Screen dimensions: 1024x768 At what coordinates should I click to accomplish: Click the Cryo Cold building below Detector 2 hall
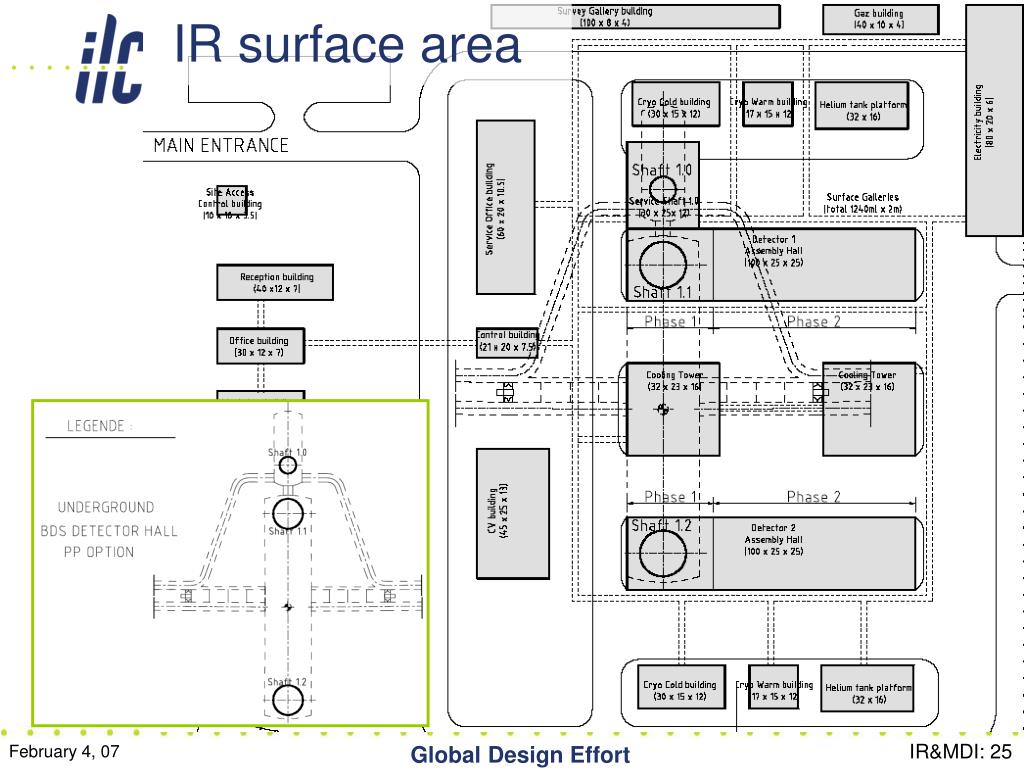[682, 688]
